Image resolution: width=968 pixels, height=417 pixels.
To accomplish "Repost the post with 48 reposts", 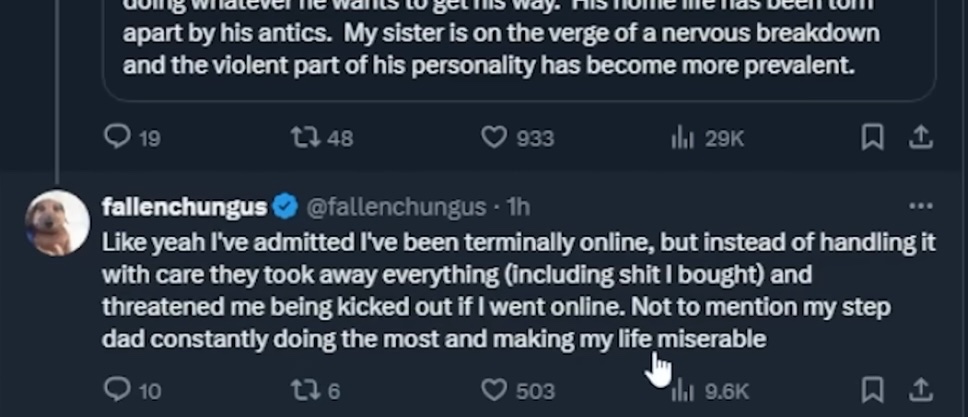I will tap(305, 137).
